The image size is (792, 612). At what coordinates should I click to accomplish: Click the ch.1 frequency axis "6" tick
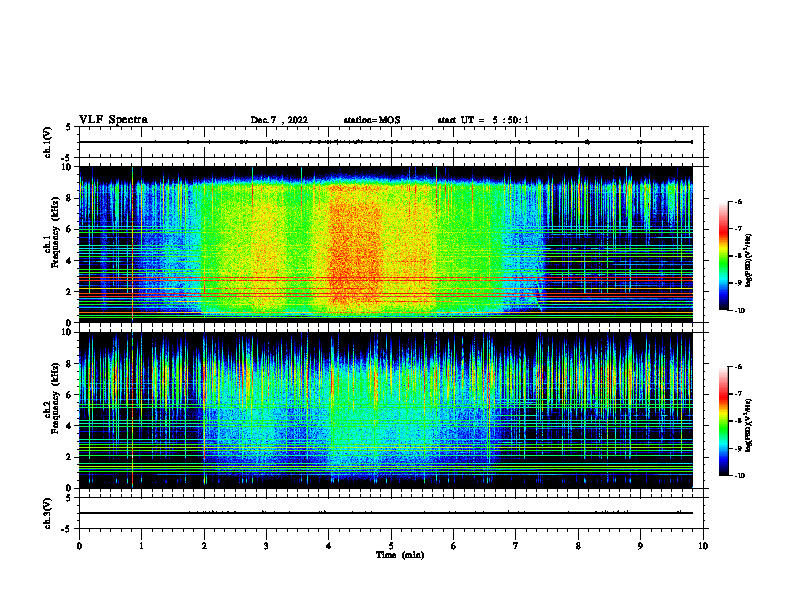[70, 229]
